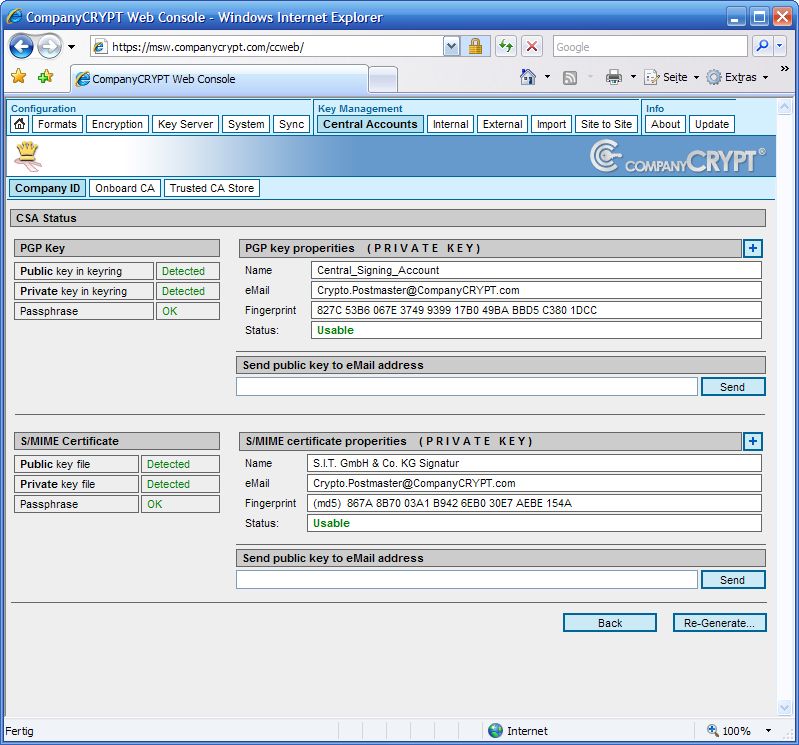The width and height of the screenshot is (799, 745).
Task: Click the Add to Favorites icon
Action: (45, 77)
